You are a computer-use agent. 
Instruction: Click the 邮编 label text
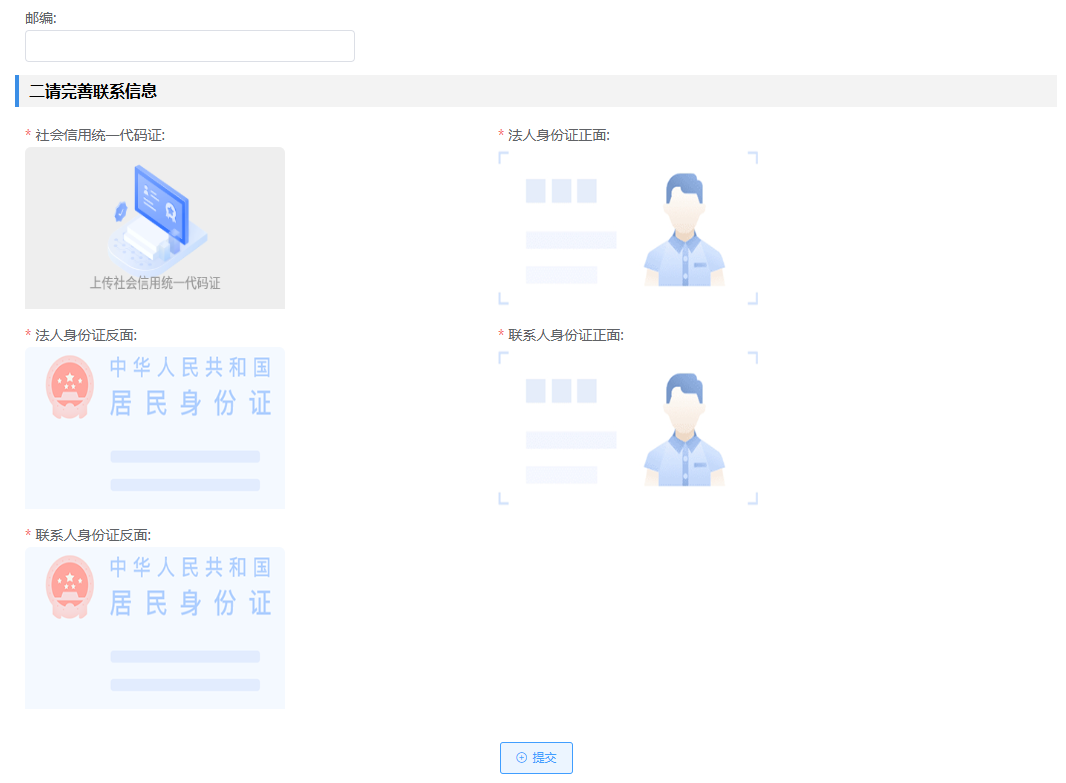(x=40, y=18)
